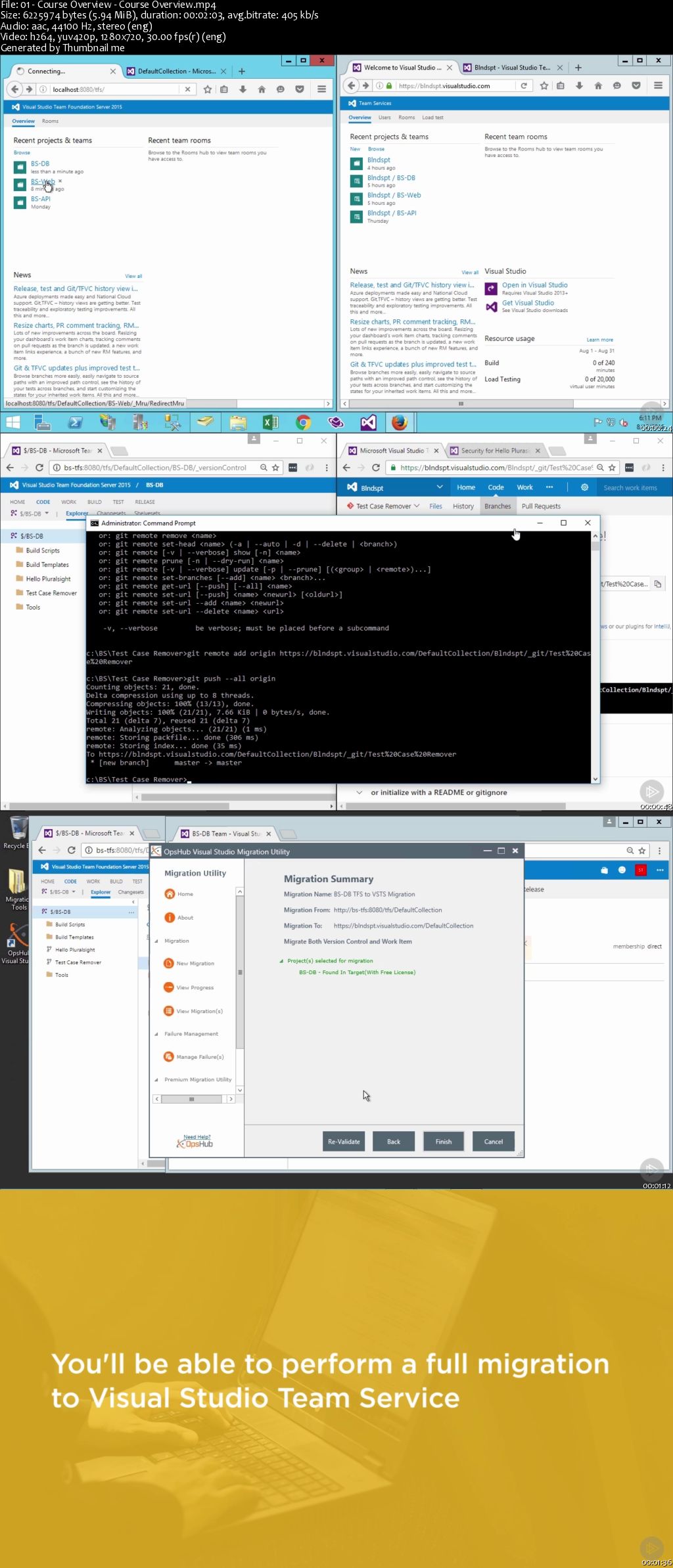
Task: Click the bs-tfs _versionControl Chrome address bar
Action: pos(156,468)
